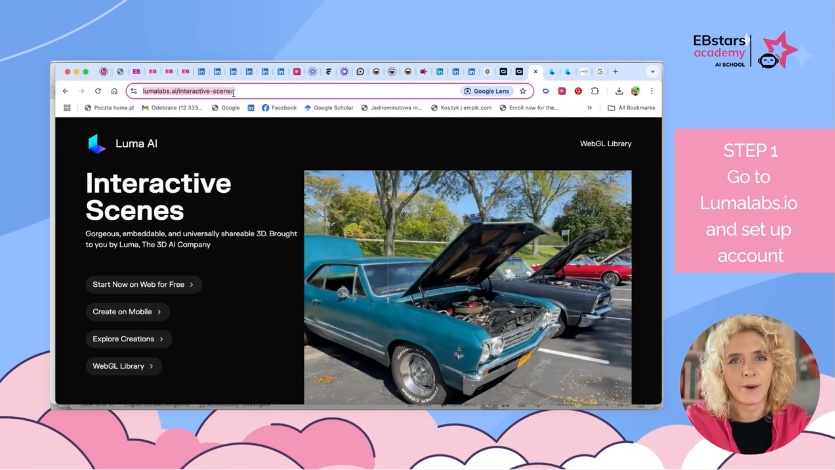Open WebGL Library link in the top navigation

[605, 144]
